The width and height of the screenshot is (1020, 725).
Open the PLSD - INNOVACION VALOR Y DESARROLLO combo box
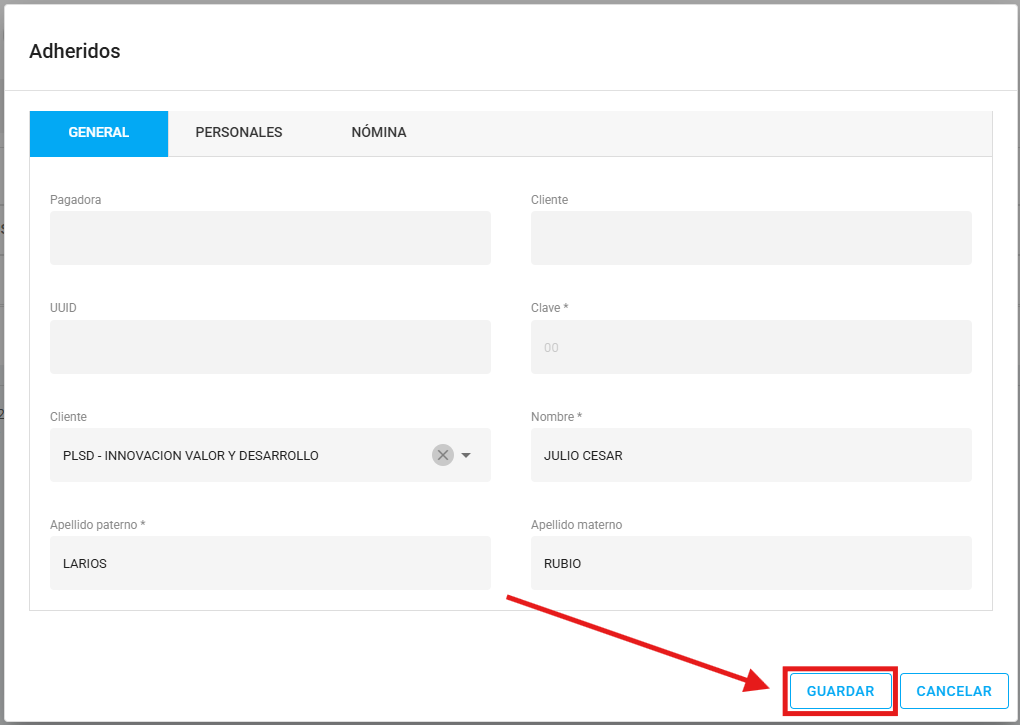click(240, 455)
